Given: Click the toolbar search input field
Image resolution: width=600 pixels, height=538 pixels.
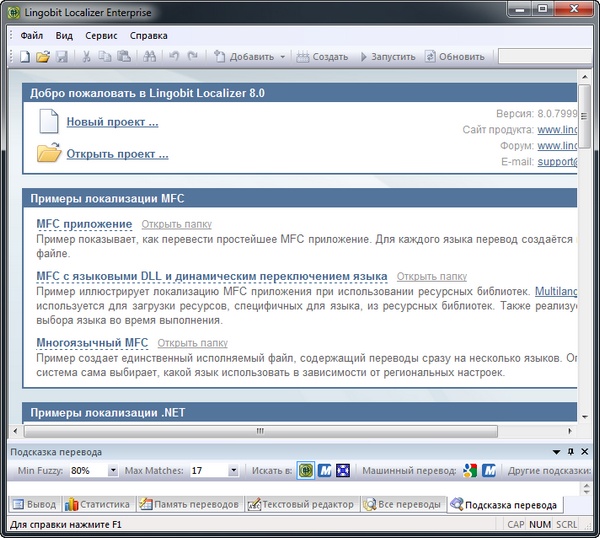Looking at the screenshot, I should [545, 56].
